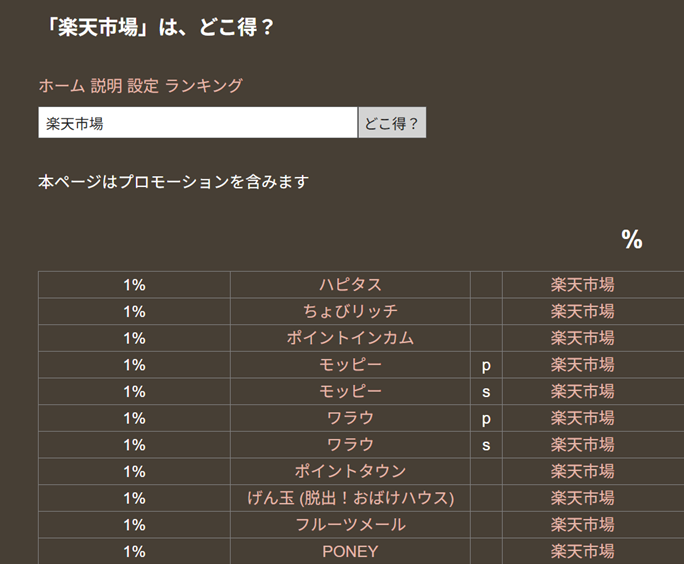Open the ワラウ link in the p row

350,418
